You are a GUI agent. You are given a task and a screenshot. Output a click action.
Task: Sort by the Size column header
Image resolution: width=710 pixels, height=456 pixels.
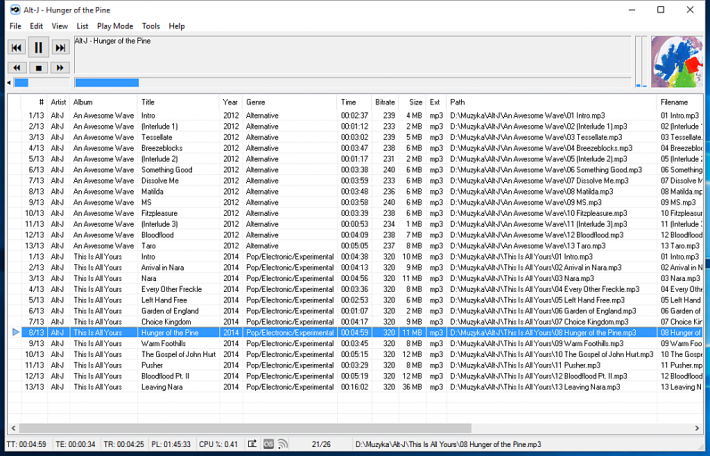[413, 102]
